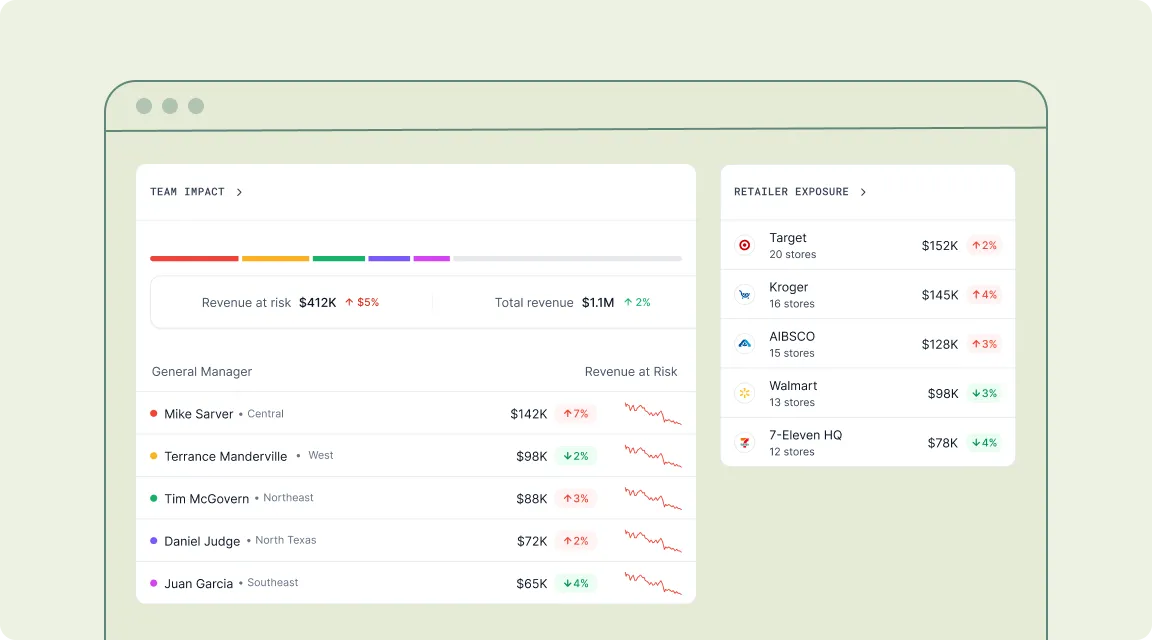Click the gray remainder of the progress bar
The image size is (1152, 640).
[x=567, y=259]
